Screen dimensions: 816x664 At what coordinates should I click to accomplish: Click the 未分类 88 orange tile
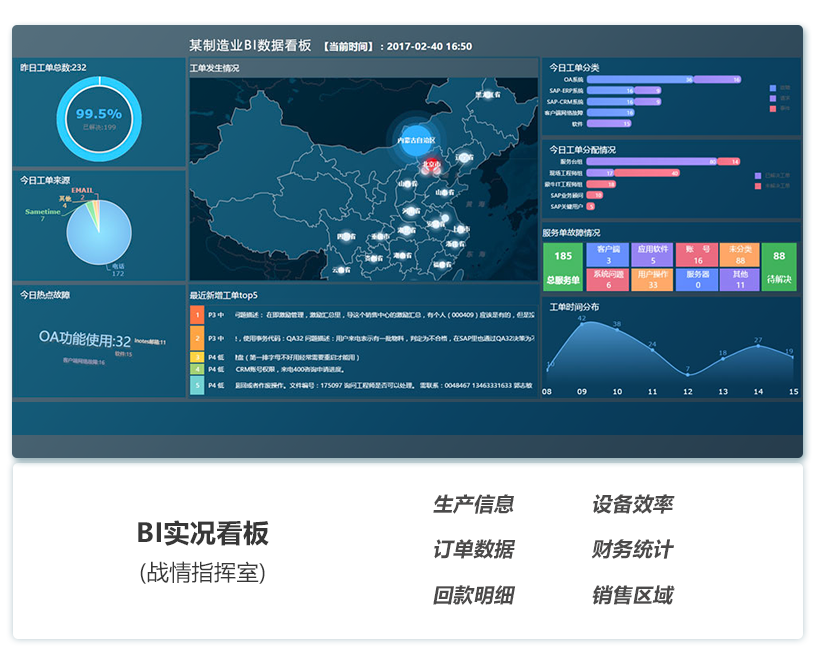[740, 255]
